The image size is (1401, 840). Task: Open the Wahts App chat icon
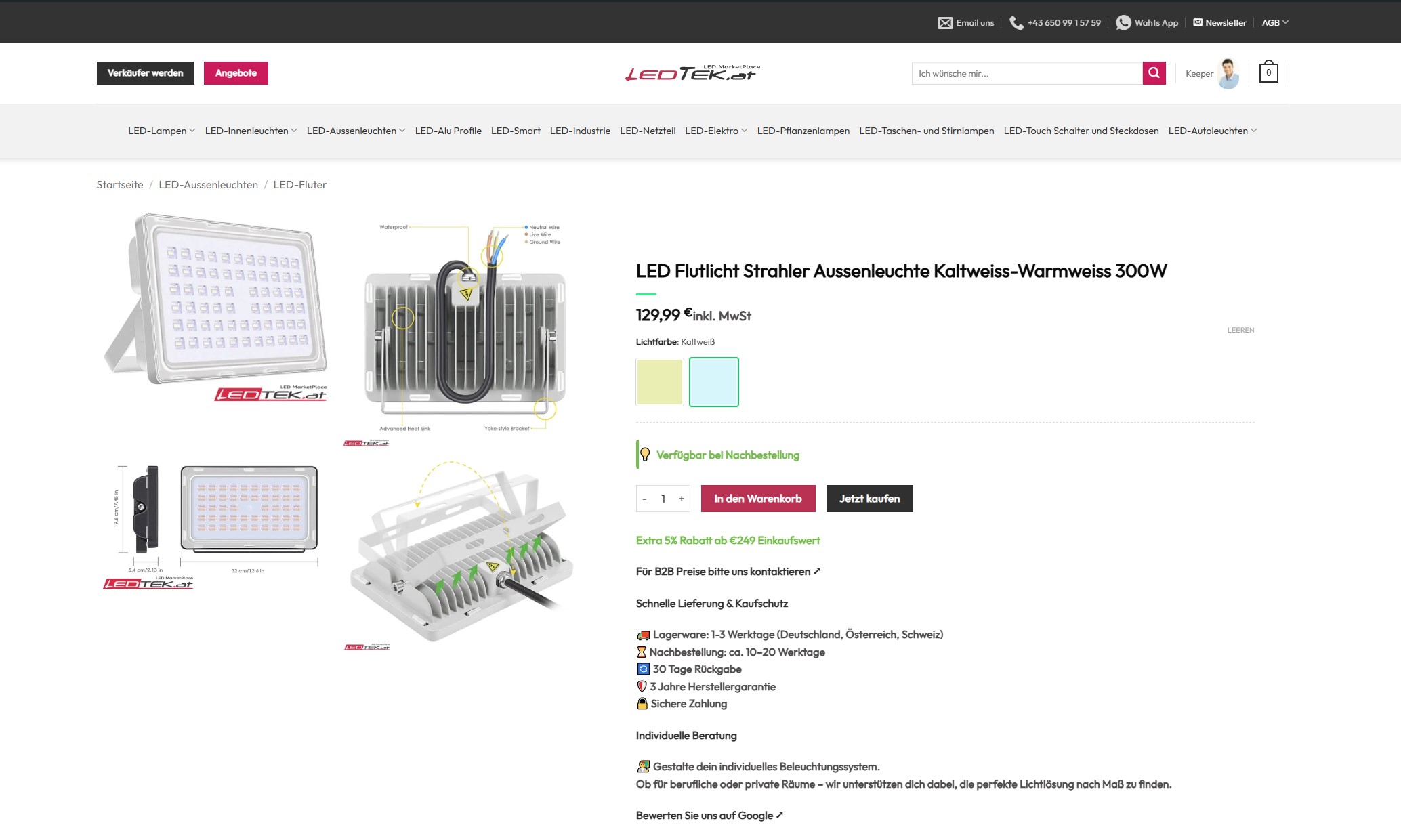tap(1123, 23)
